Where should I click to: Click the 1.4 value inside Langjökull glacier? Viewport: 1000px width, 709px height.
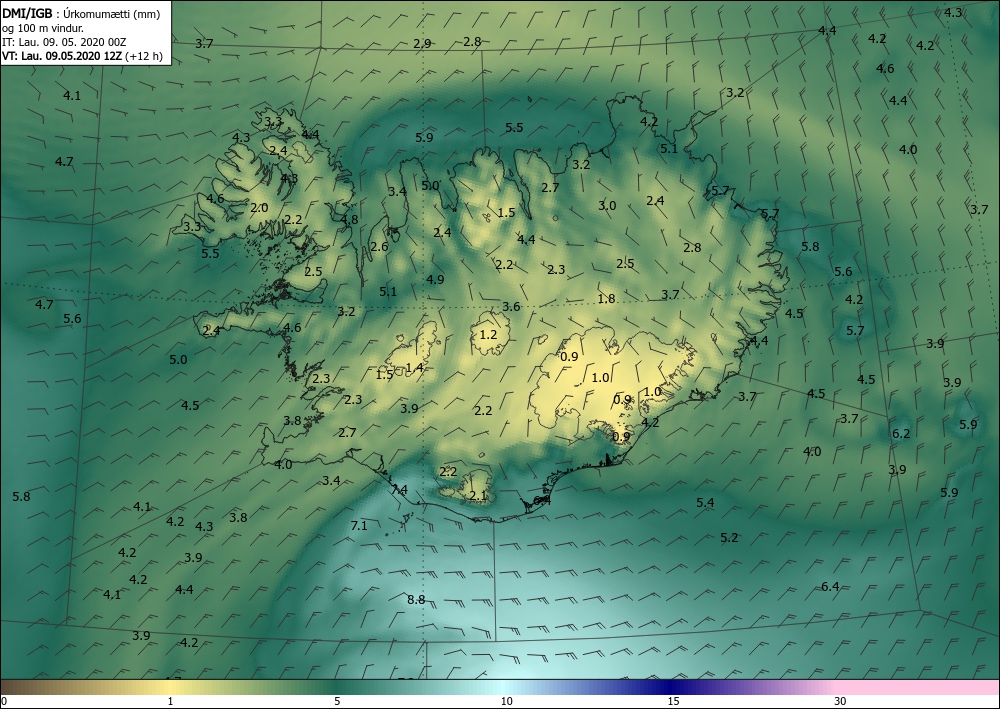pyautogui.click(x=414, y=367)
